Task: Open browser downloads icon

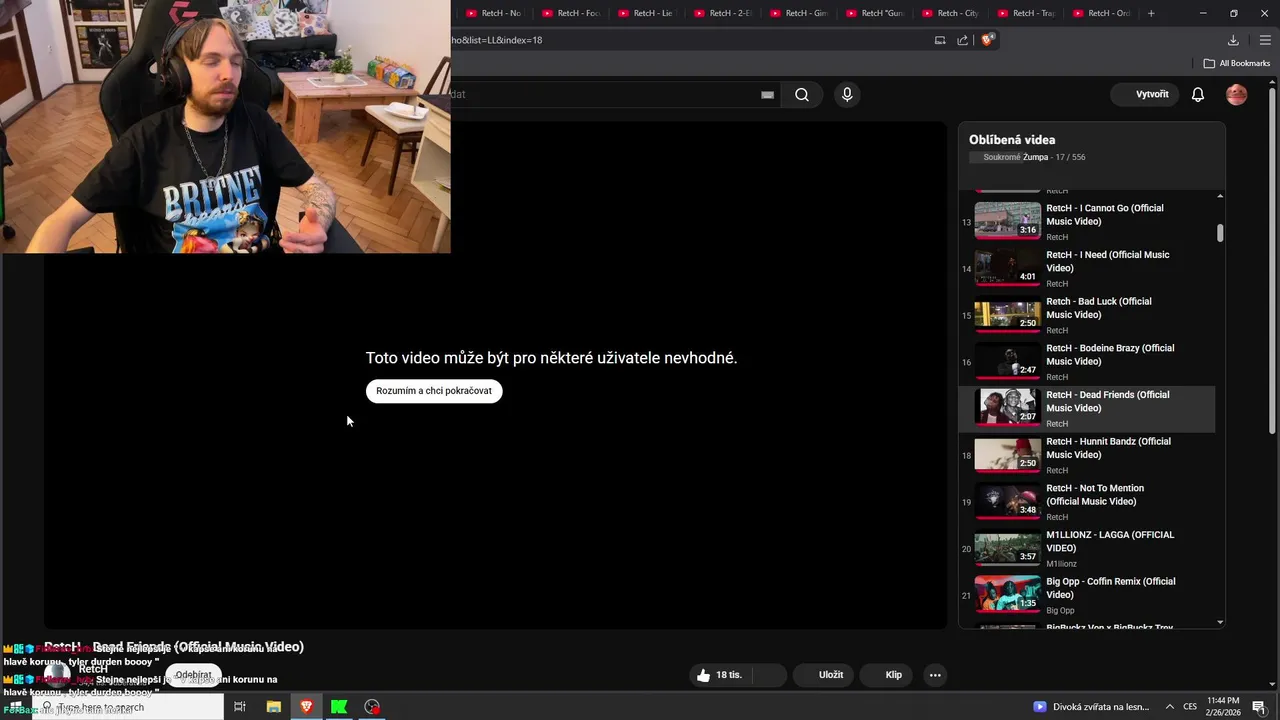Action: click(1233, 40)
